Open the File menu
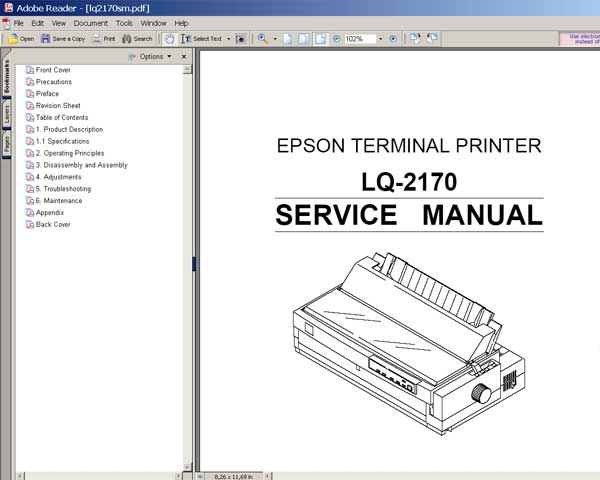 tap(18, 23)
